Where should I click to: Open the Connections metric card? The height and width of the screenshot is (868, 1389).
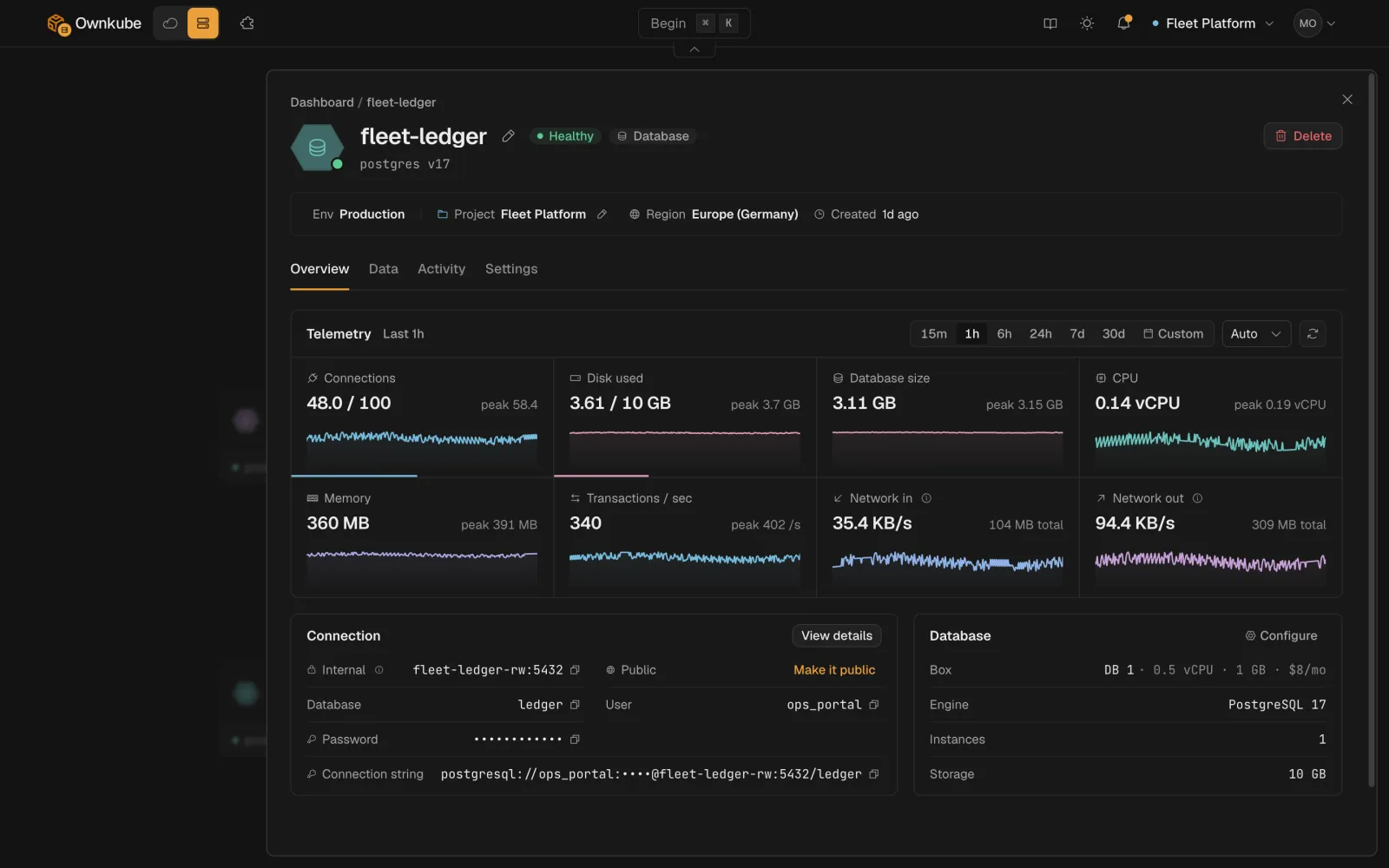click(x=422, y=418)
